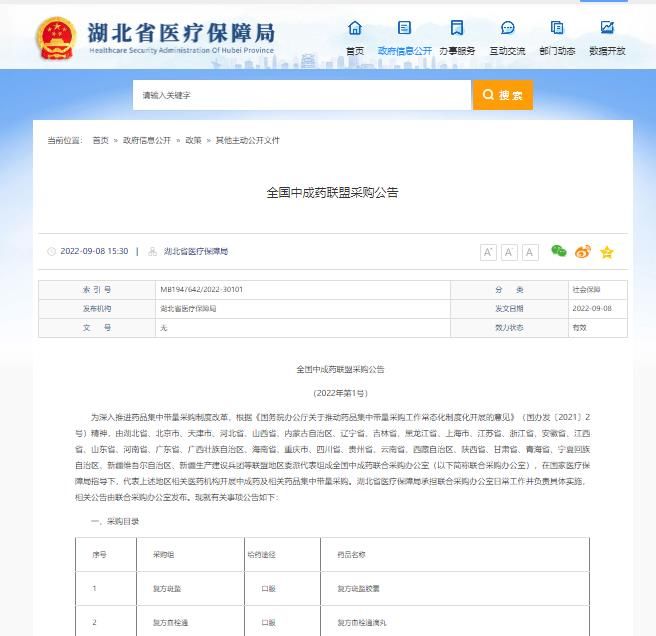Decrease font size with small A button
The image size is (656, 636).
530,252
